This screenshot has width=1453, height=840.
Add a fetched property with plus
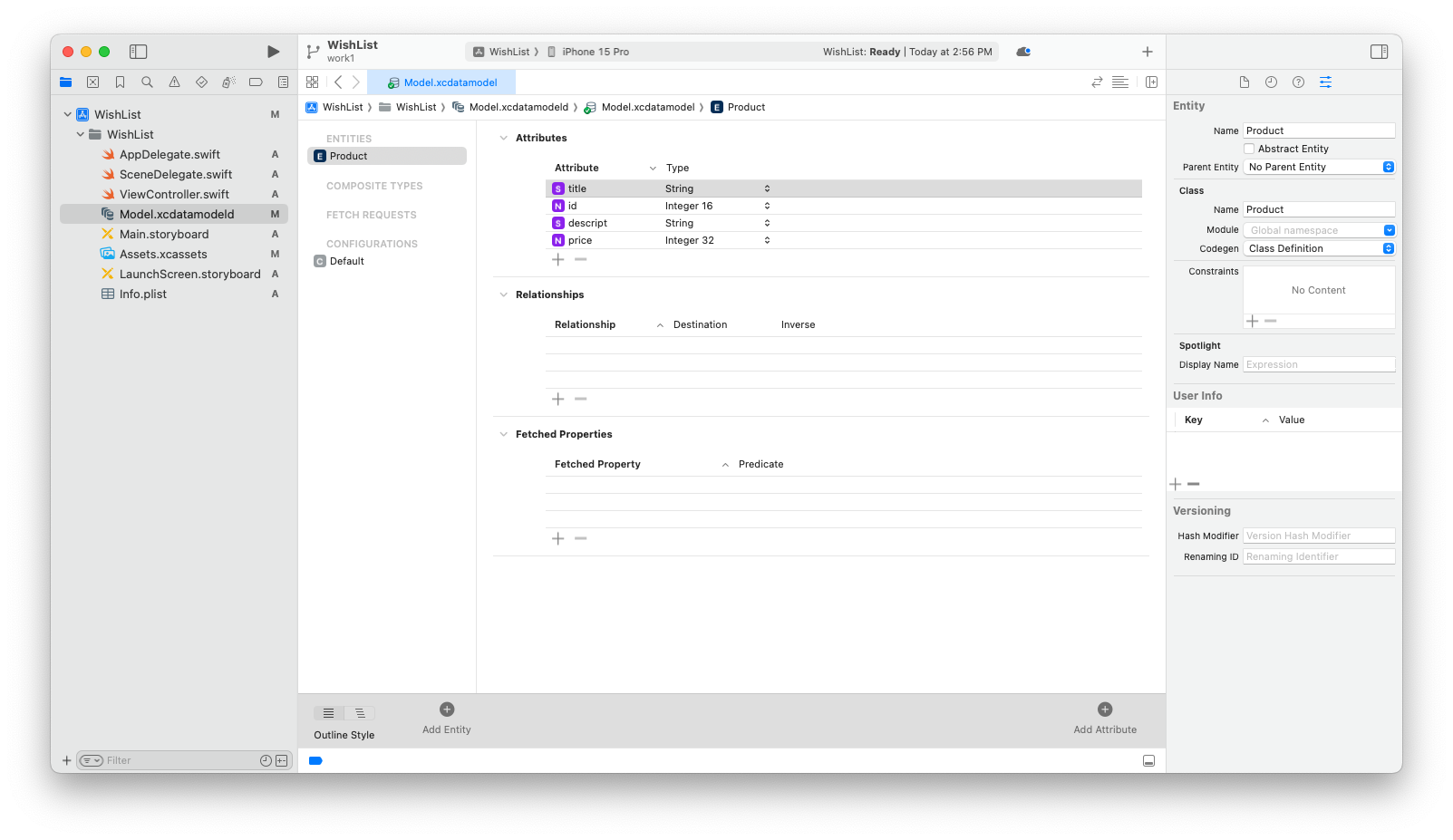[558, 539]
